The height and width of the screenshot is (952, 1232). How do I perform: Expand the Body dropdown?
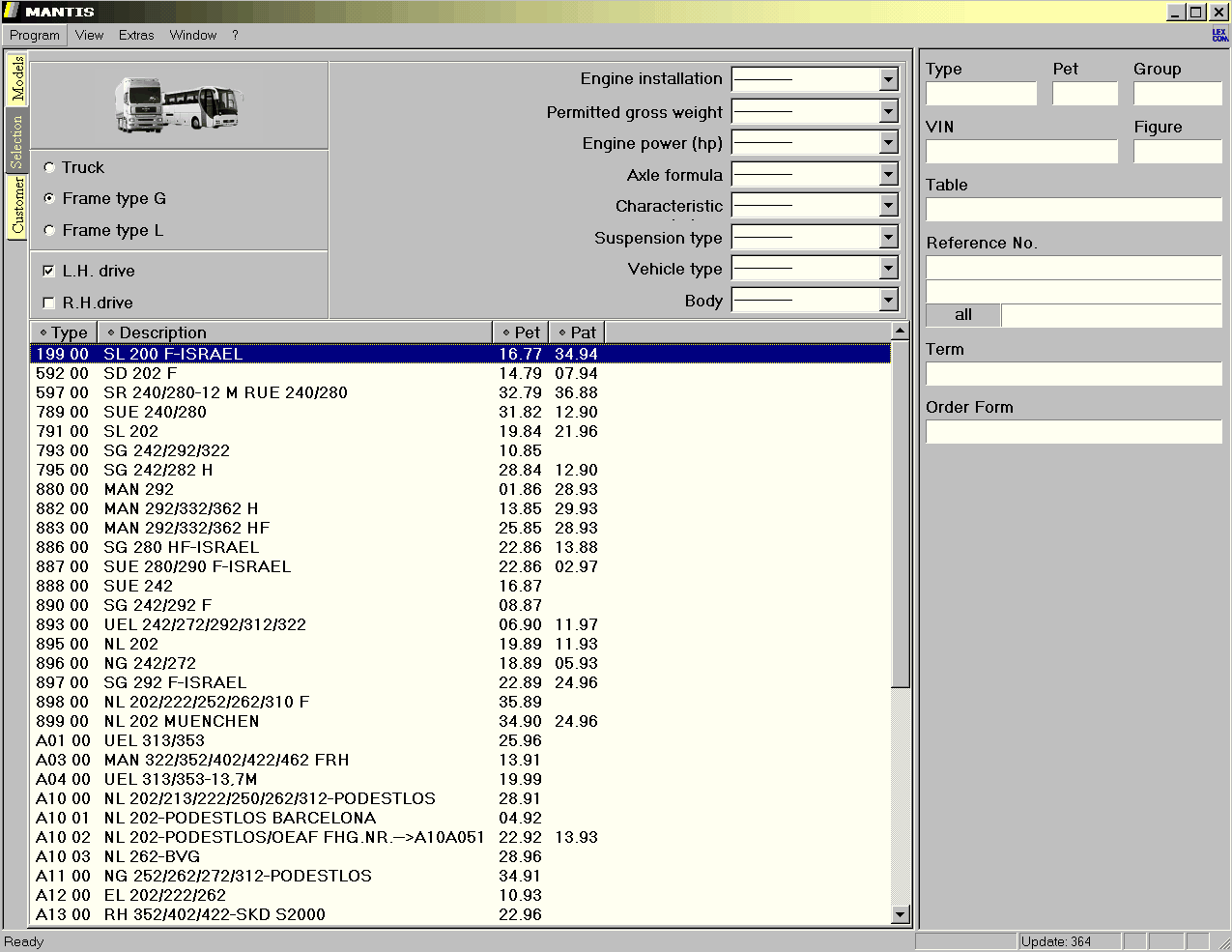[889, 301]
